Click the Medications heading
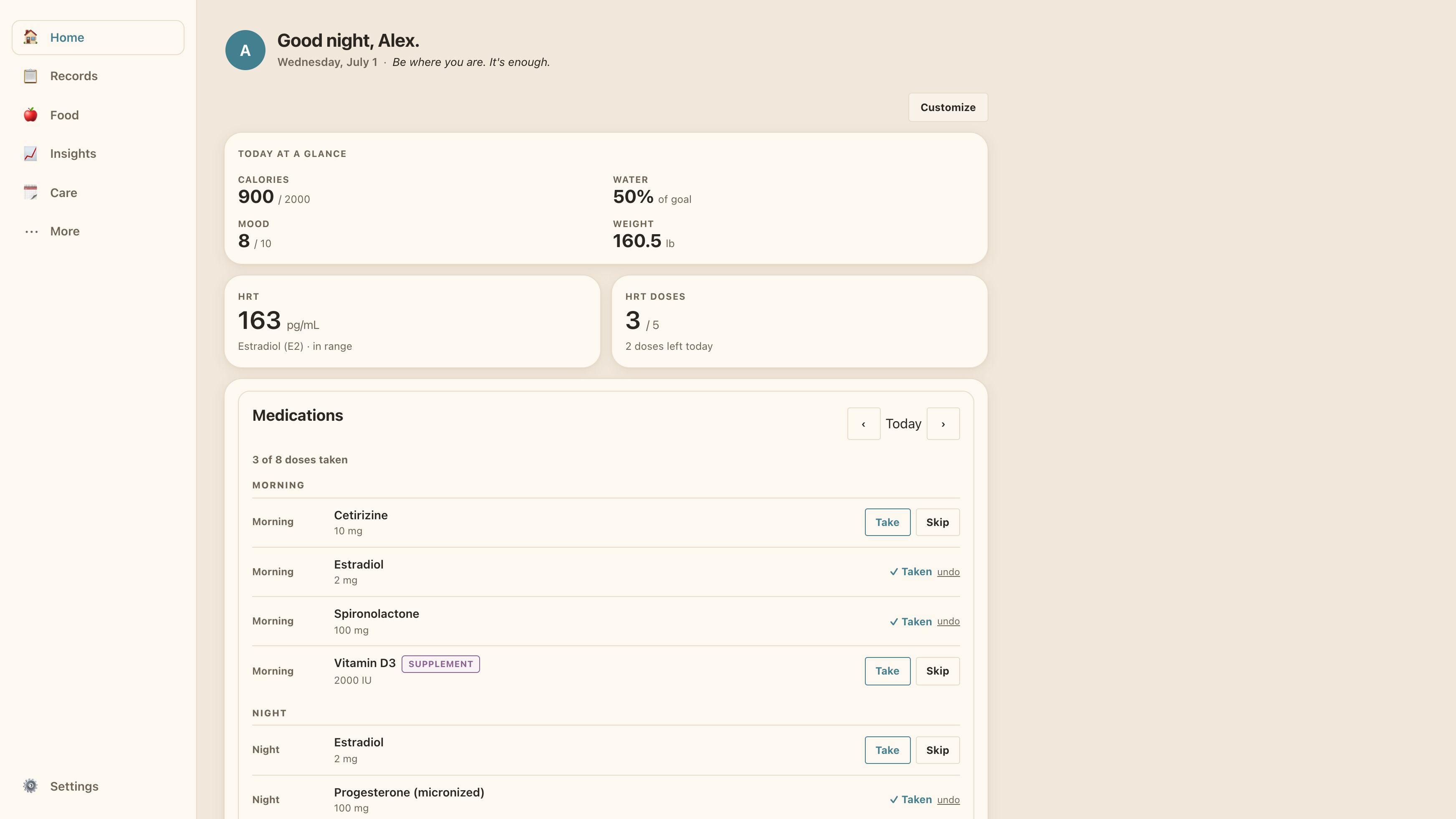This screenshot has height=819, width=1456. click(297, 415)
